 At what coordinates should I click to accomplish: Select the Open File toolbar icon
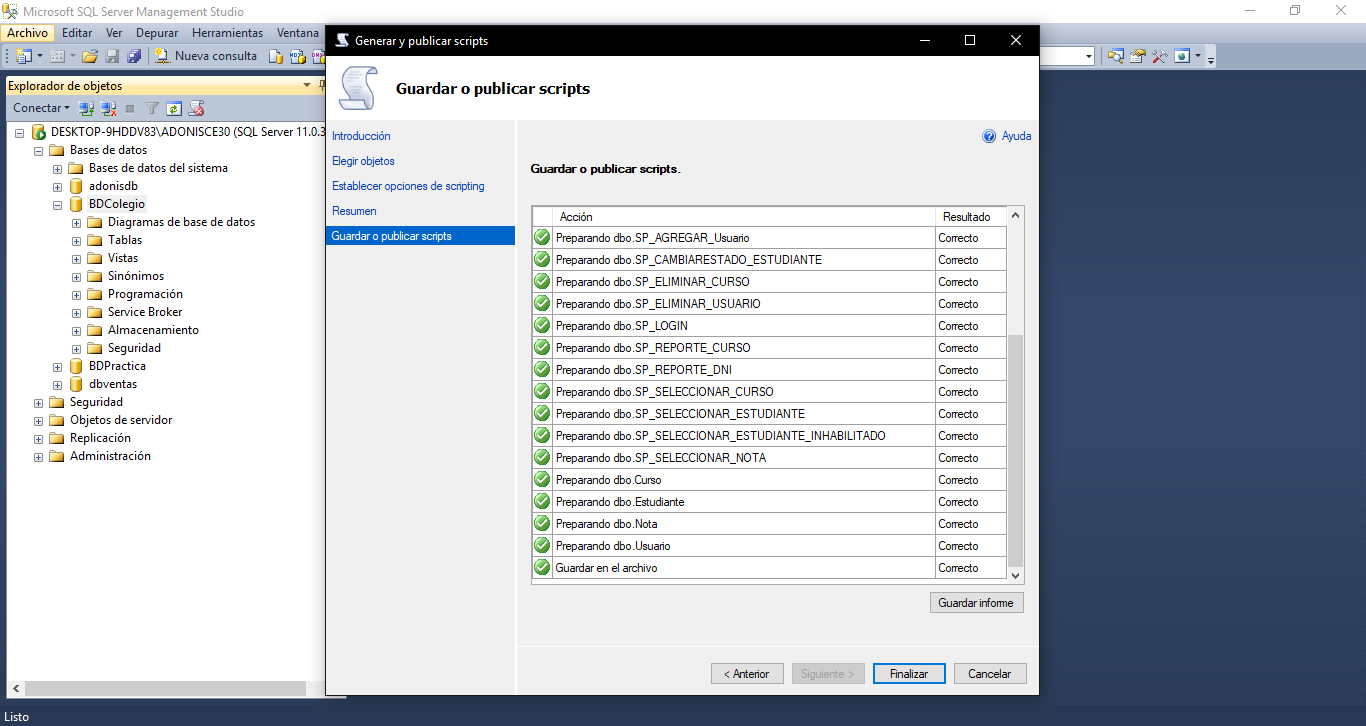89,56
